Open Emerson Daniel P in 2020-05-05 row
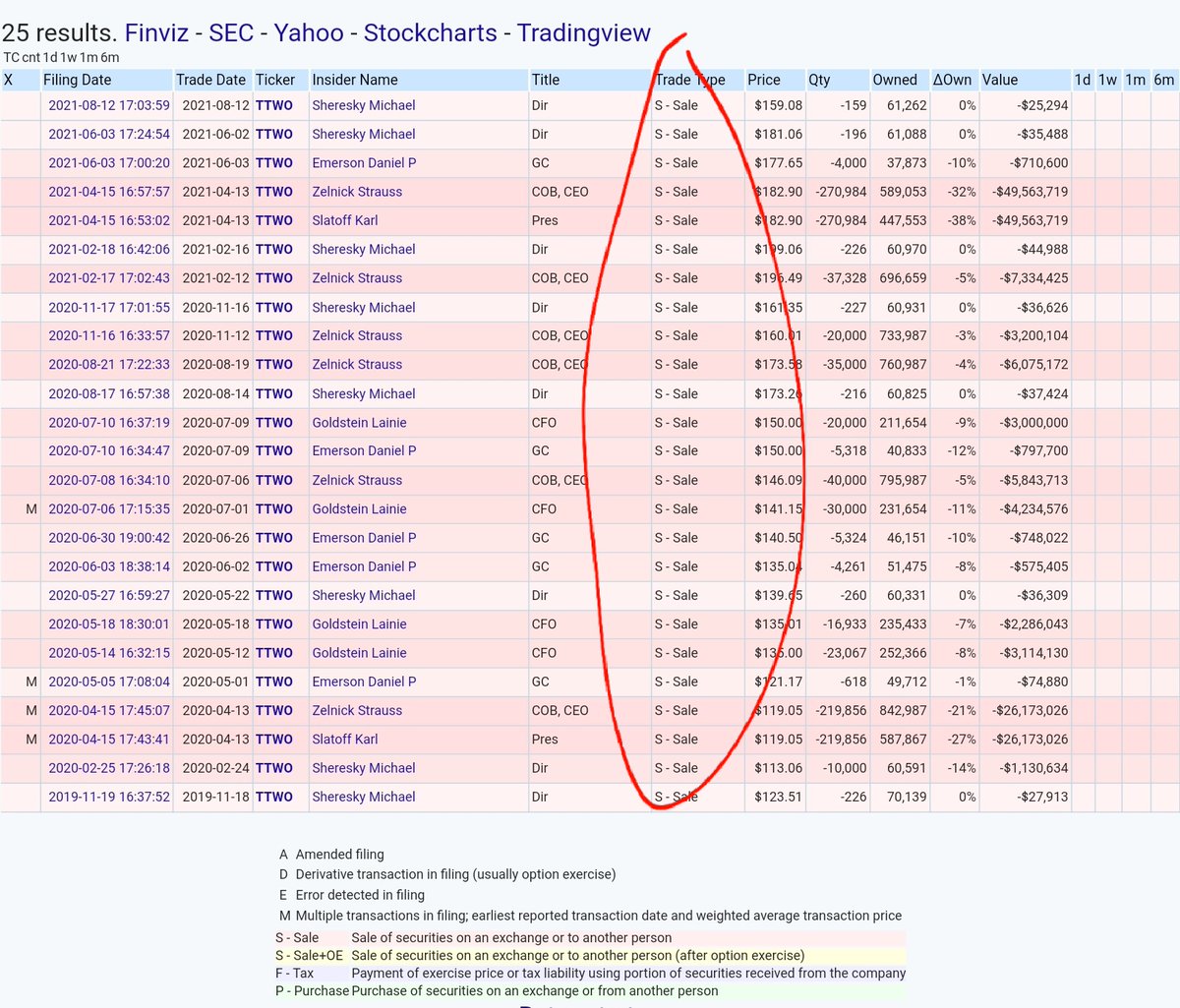1180x1008 pixels. click(364, 682)
